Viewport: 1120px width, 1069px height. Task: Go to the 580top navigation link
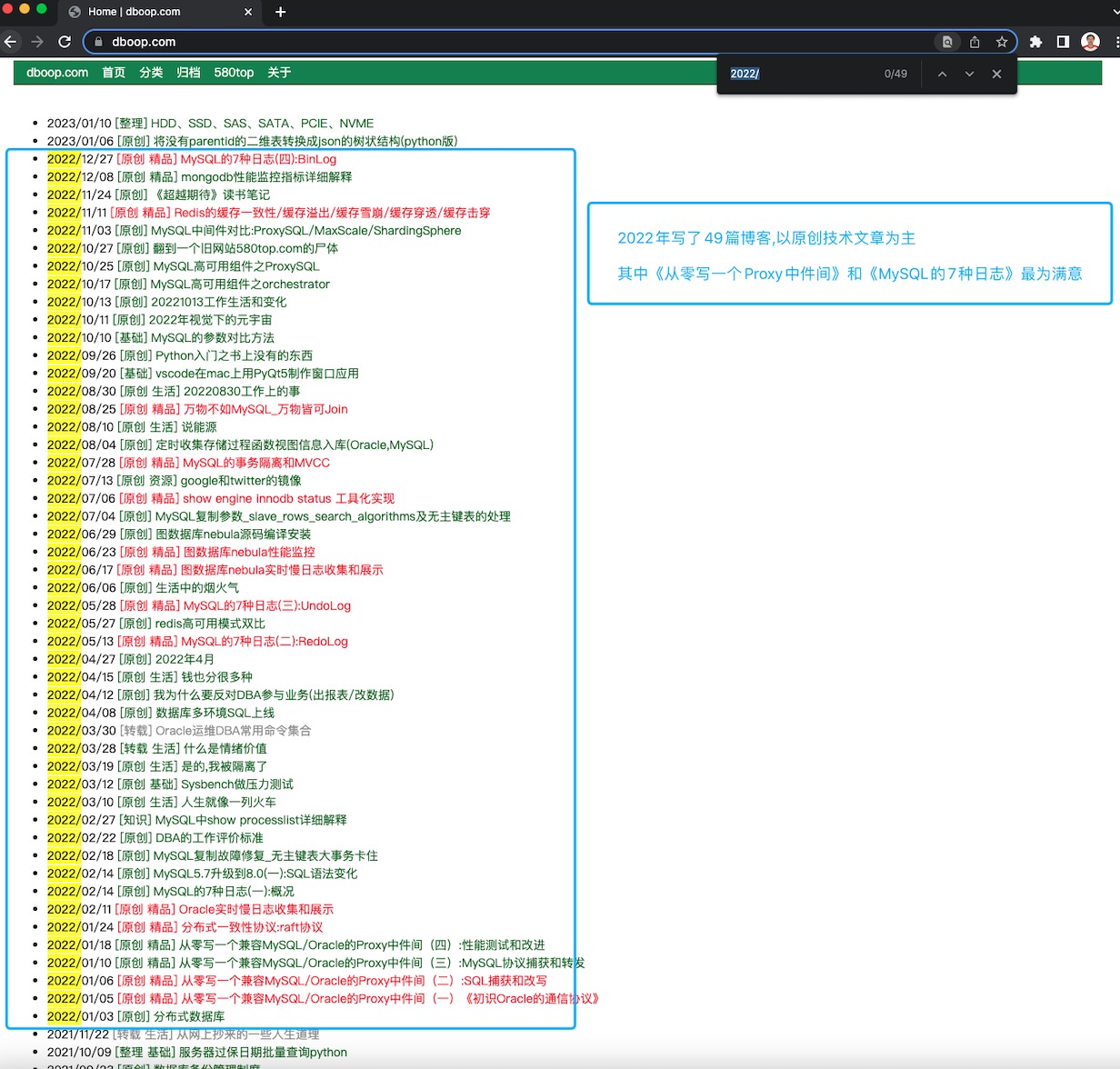[234, 73]
